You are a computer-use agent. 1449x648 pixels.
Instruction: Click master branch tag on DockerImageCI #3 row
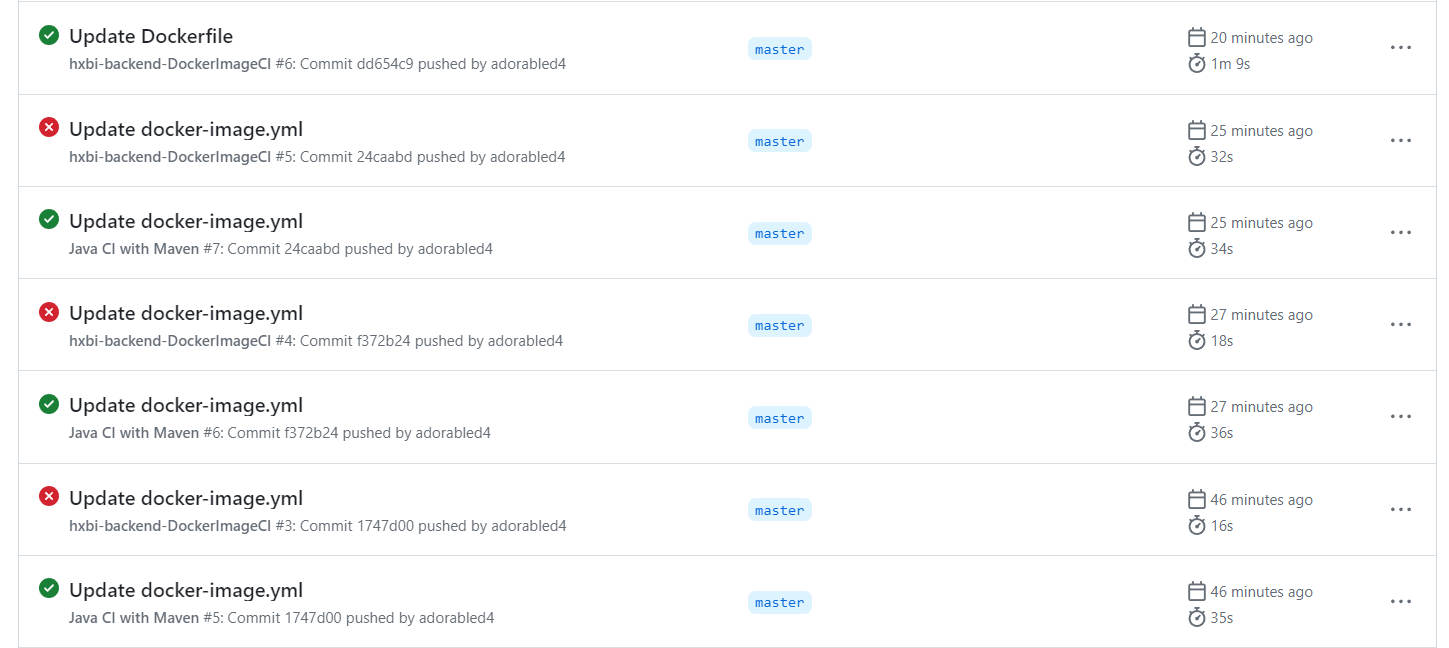[779, 510]
